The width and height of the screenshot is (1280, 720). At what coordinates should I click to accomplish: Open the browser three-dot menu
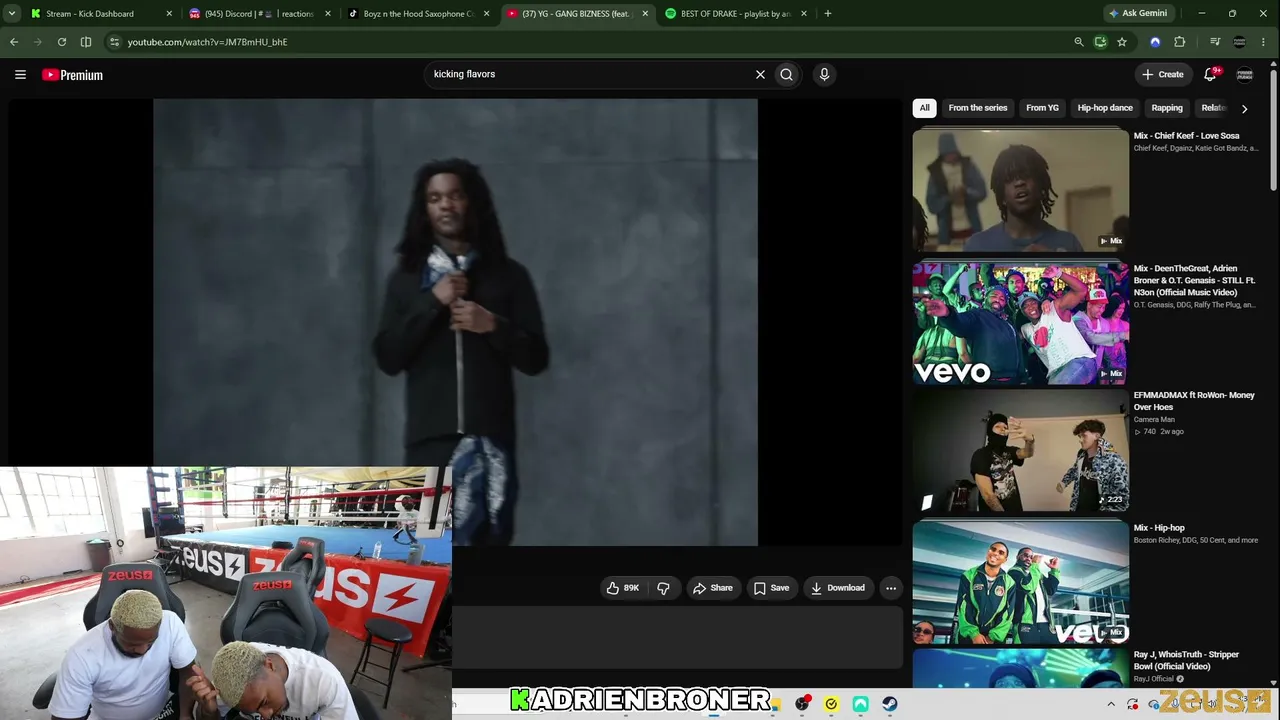pos(1265,42)
